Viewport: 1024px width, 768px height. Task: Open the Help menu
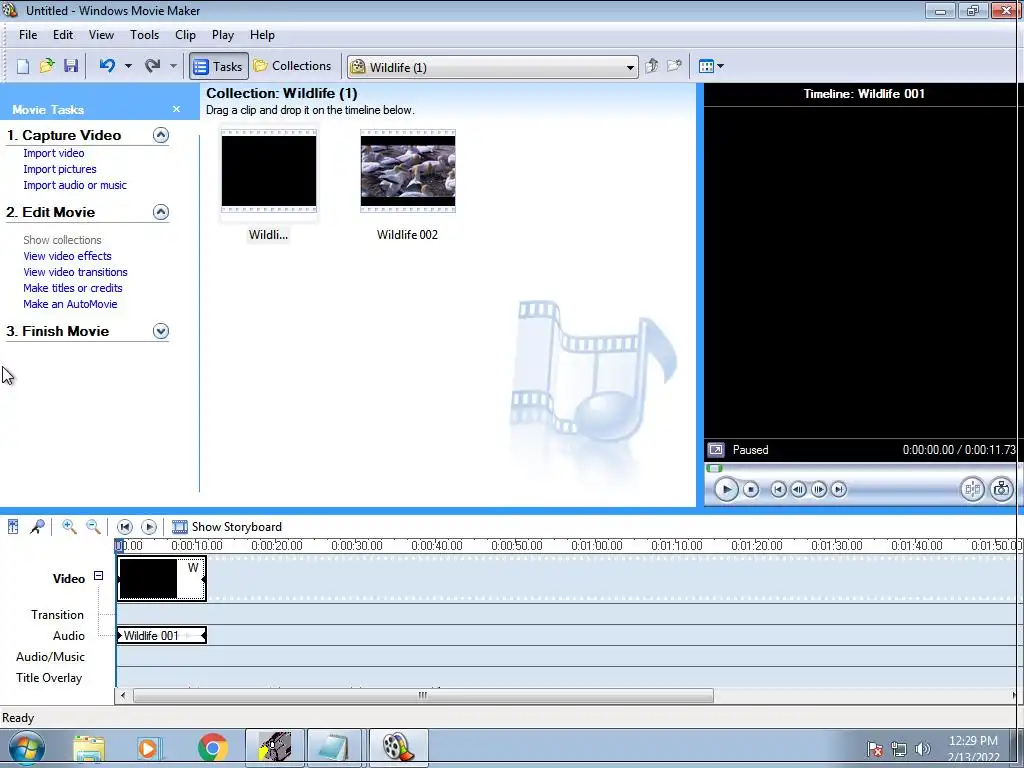pyautogui.click(x=262, y=35)
